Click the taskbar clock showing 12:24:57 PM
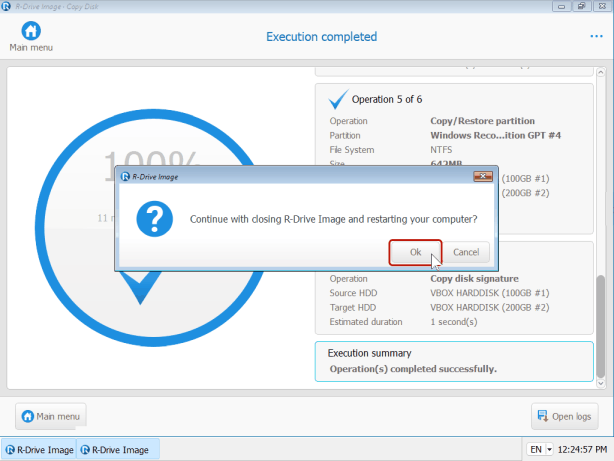 tap(582, 450)
